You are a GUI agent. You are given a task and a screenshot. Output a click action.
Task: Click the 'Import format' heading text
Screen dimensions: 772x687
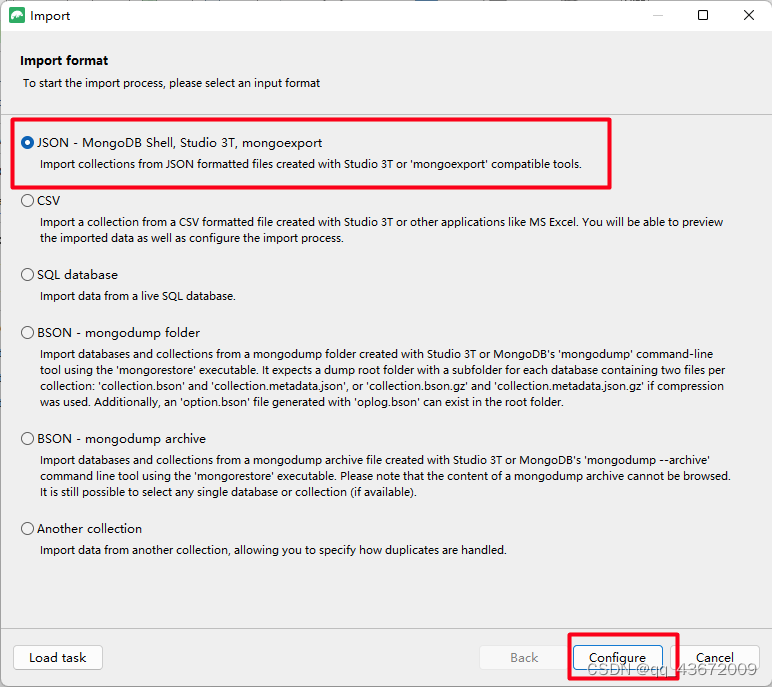tap(64, 61)
